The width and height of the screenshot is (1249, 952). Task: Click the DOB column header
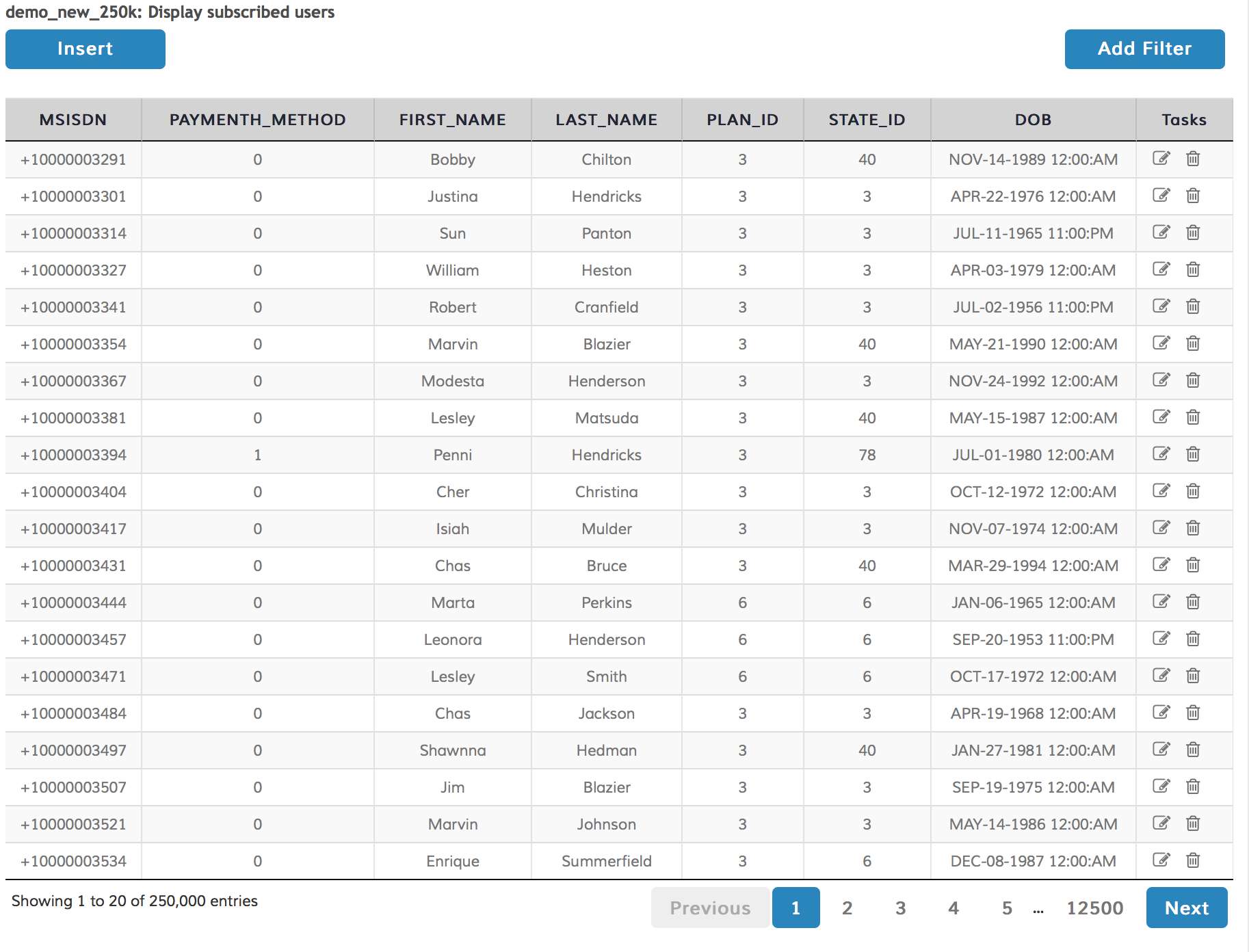pyautogui.click(x=1032, y=120)
